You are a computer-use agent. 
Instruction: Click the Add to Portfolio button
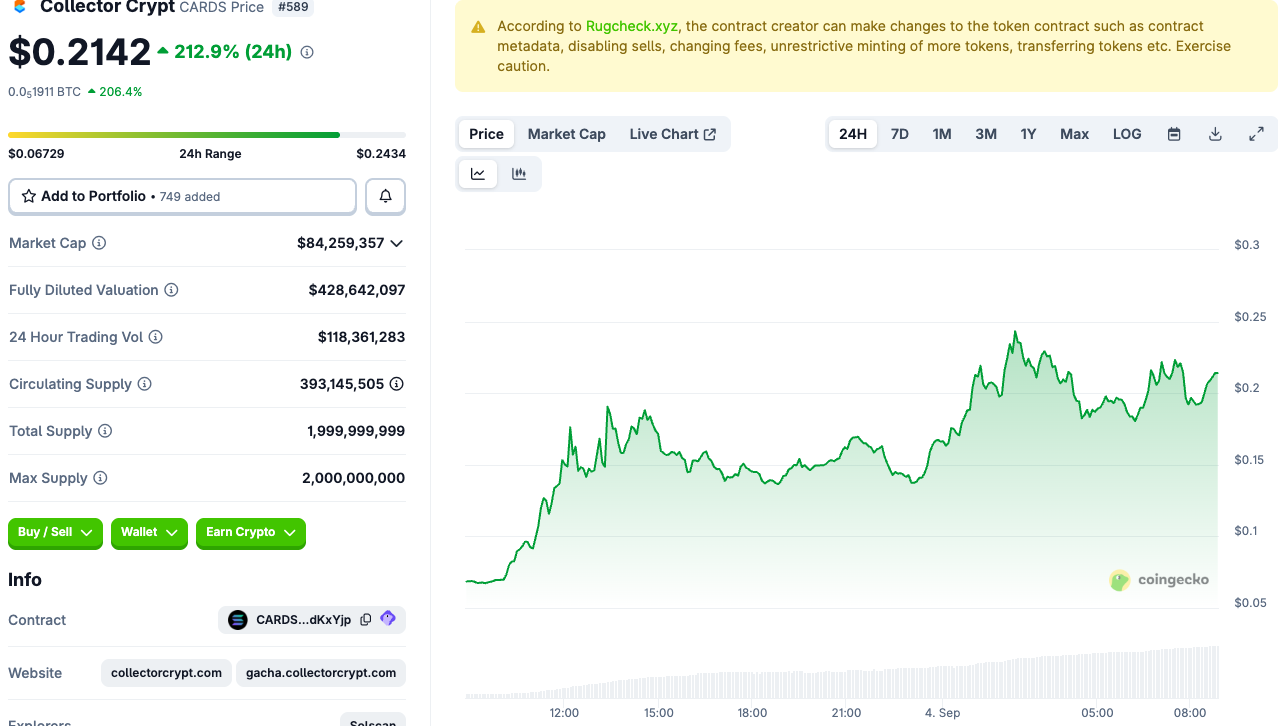[182, 197]
